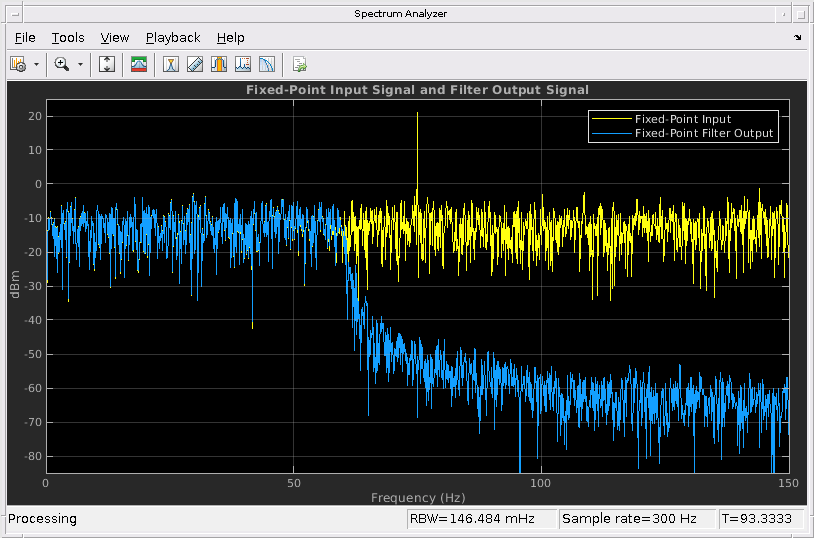Image resolution: width=814 pixels, height=538 pixels.
Task: Open Channel Measurements panel icon
Action: click(218, 64)
